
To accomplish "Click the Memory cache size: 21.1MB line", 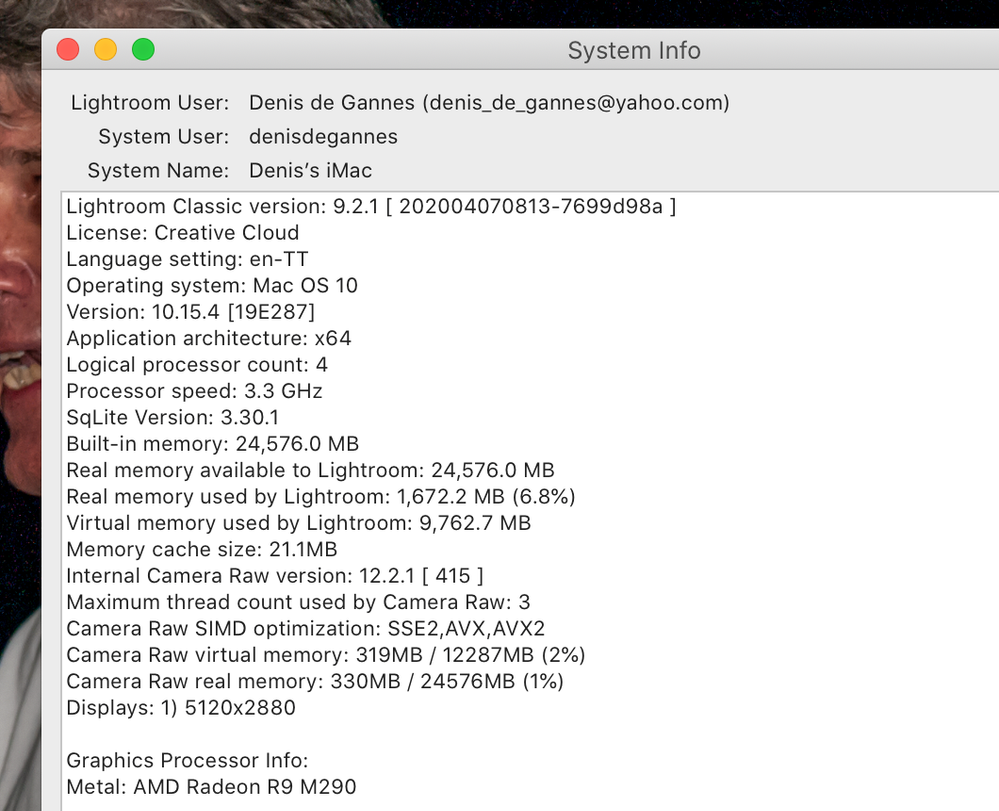I will [x=201, y=549].
